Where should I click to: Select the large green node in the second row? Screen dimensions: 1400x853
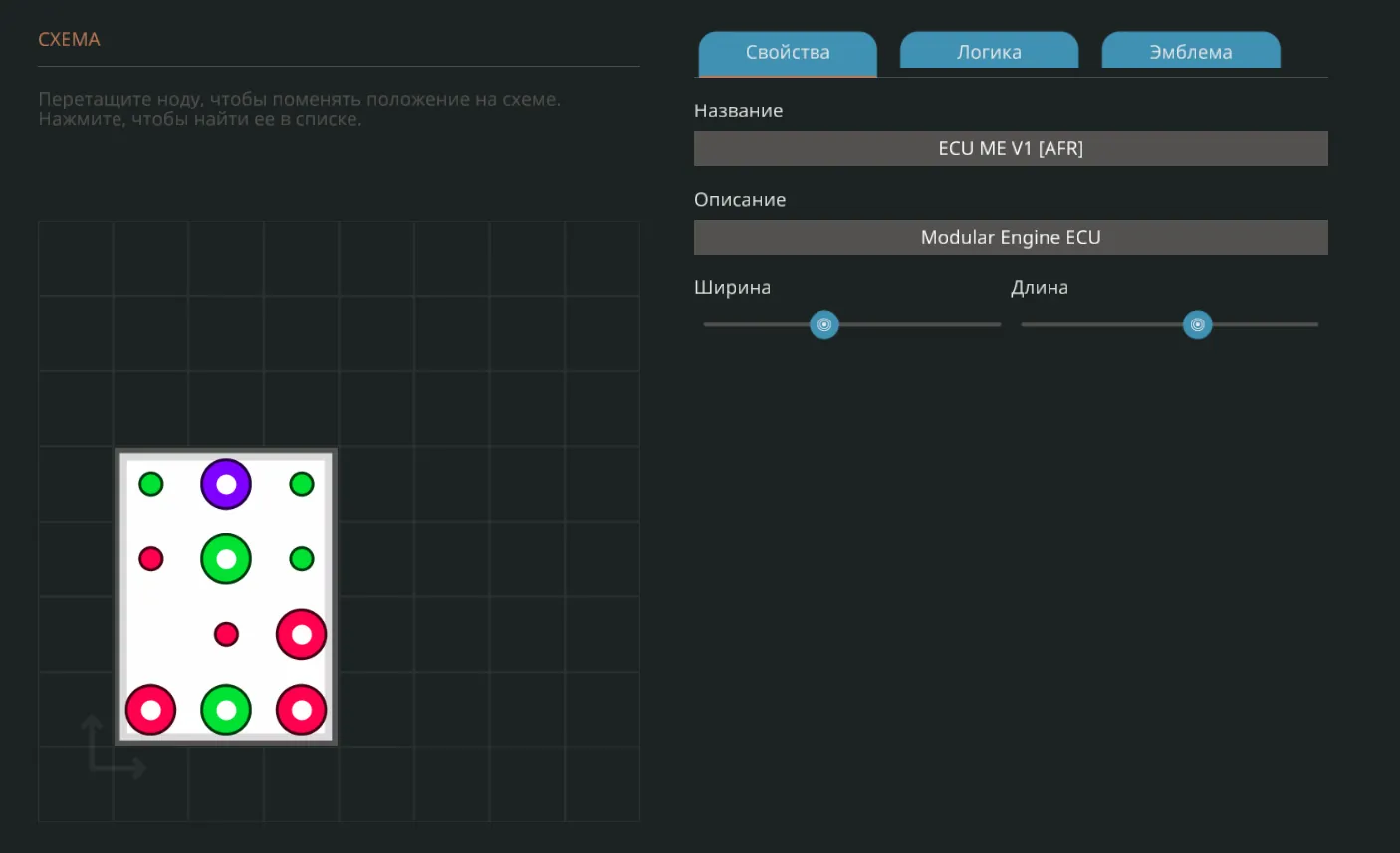point(226,559)
